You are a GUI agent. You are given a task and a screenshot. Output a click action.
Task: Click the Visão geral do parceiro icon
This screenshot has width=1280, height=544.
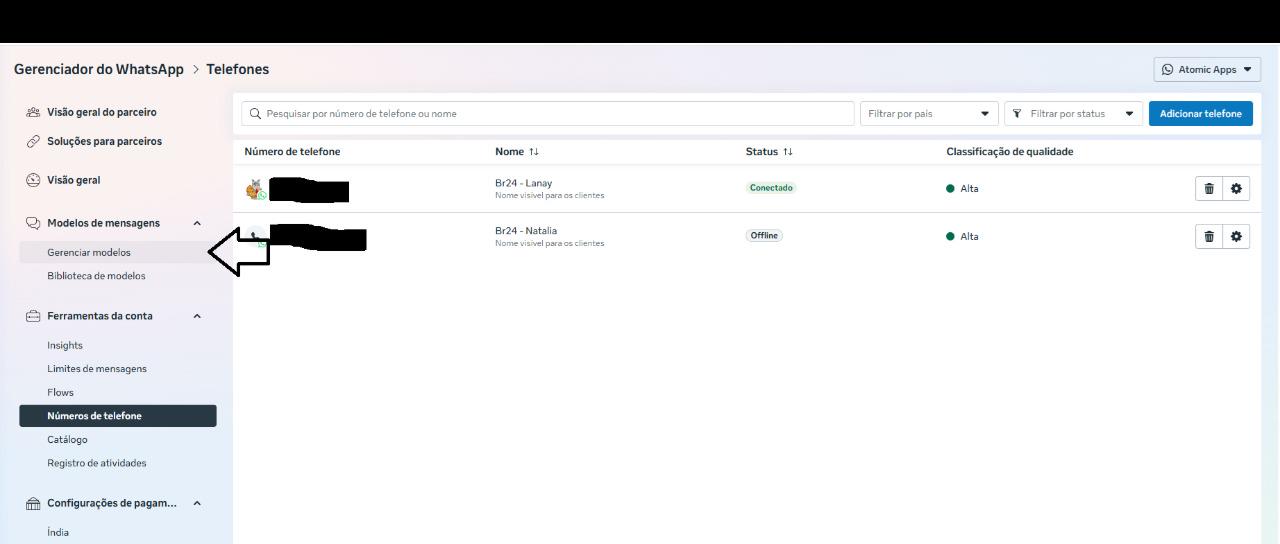pyautogui.click(x=33, y=112)
